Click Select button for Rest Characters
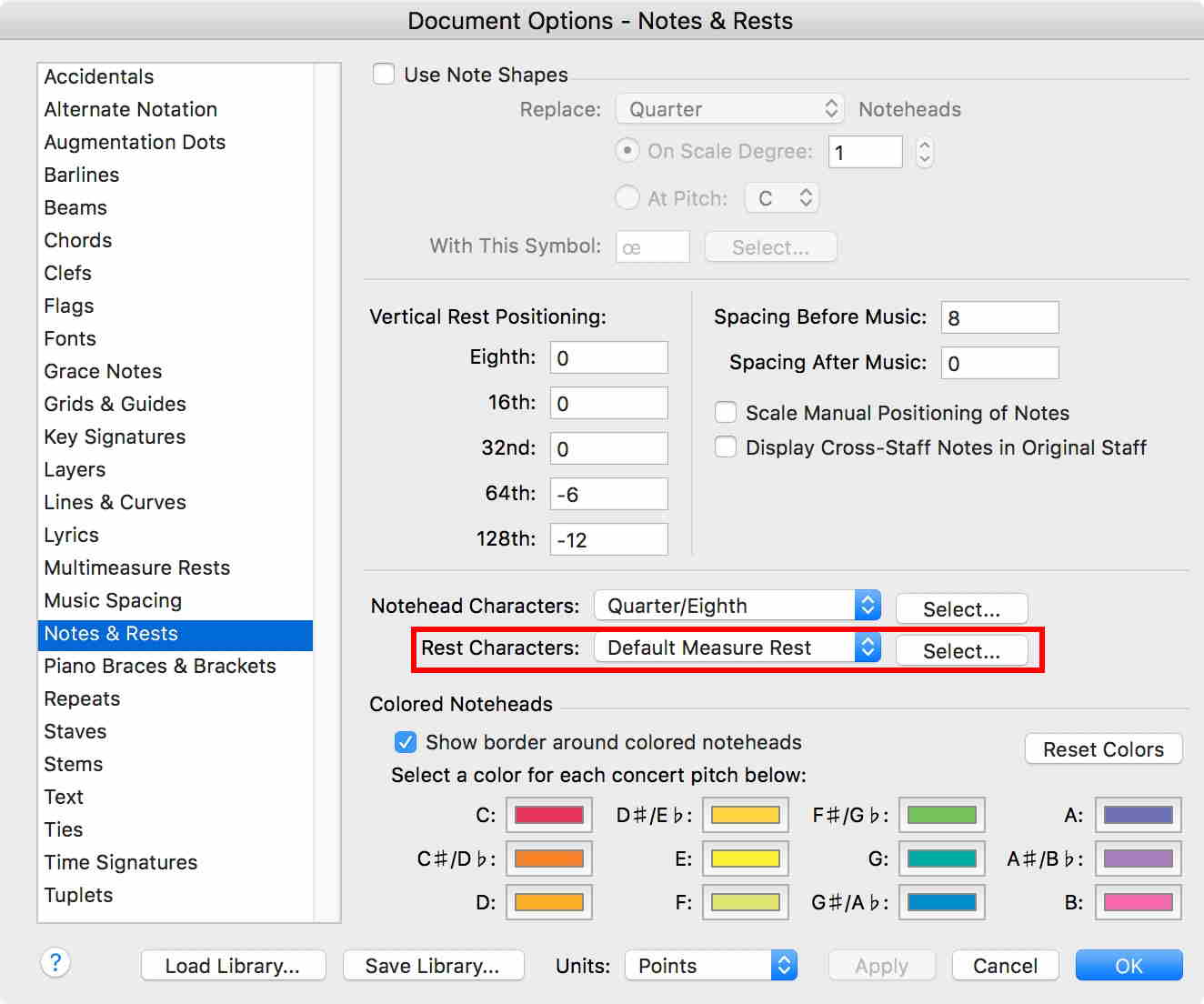 click(x=962, y=651)
